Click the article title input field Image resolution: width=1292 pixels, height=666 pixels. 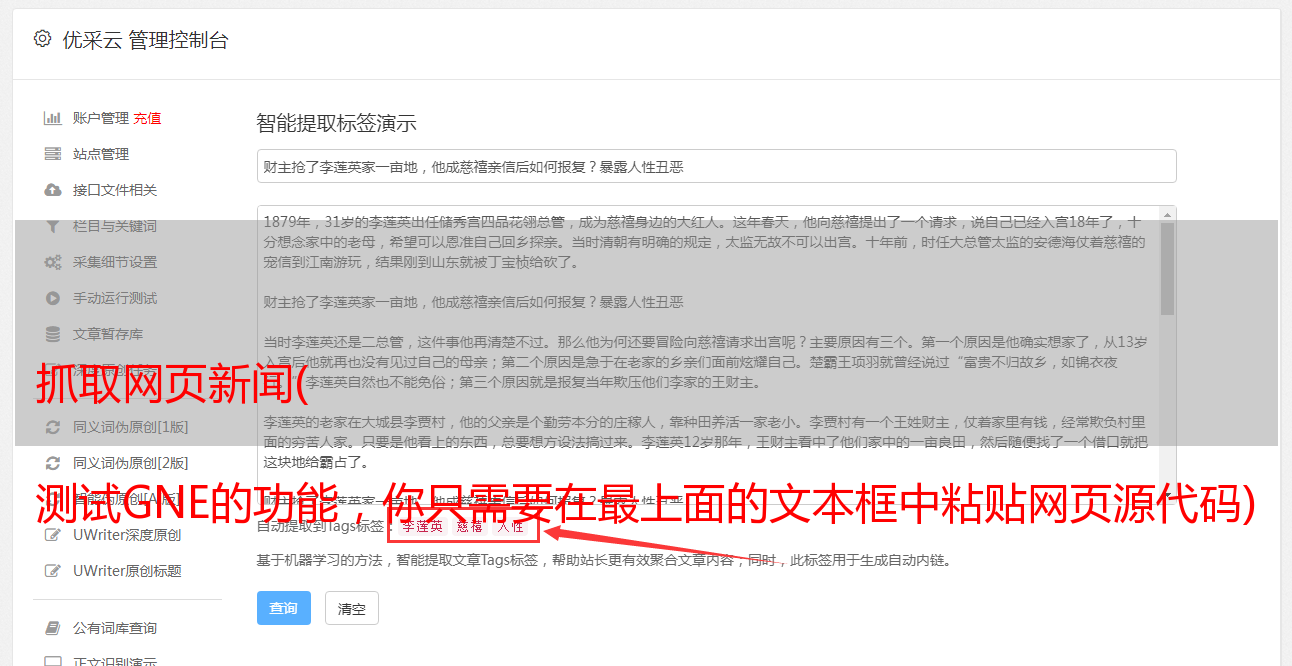point(716,166)
